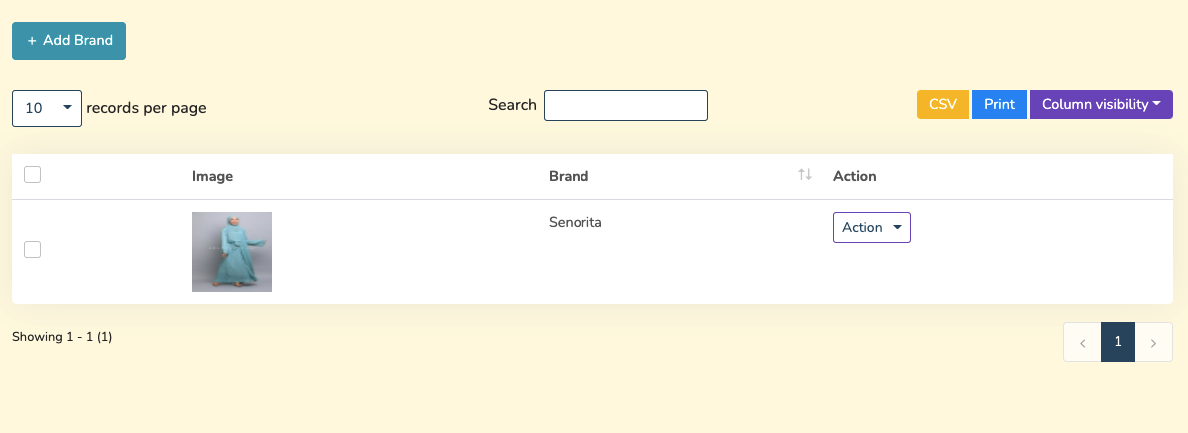Open the Action dropdown for Senorita

pos(871,228)
